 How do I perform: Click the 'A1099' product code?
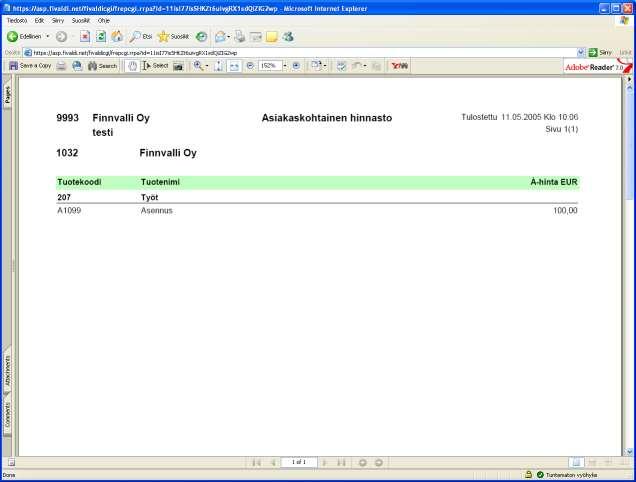click(69, 211)
